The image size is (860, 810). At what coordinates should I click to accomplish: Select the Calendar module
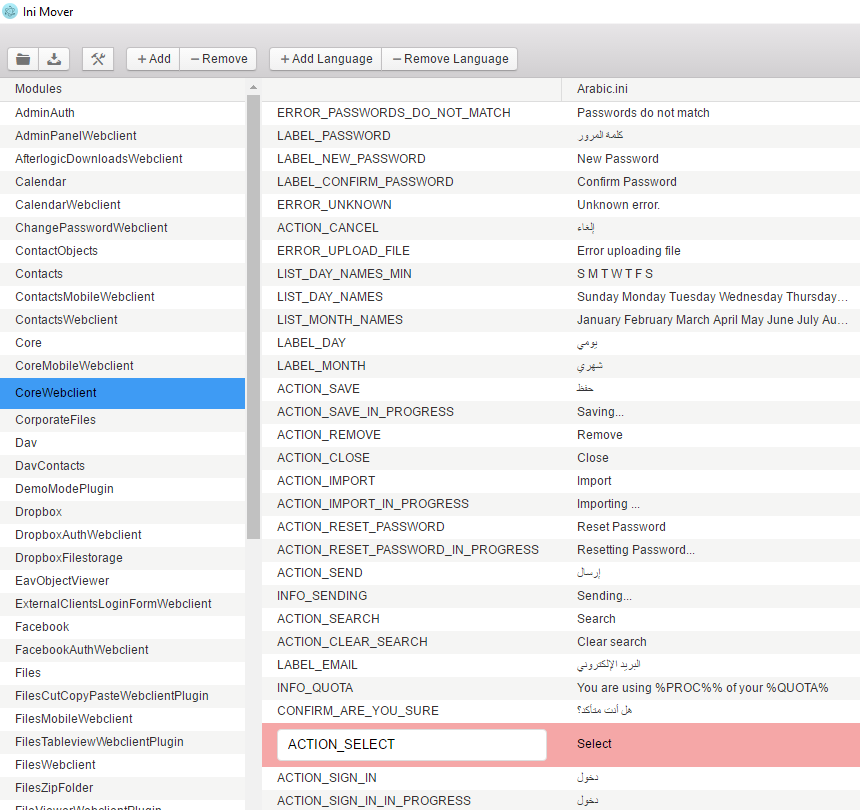tap(41, 182)
